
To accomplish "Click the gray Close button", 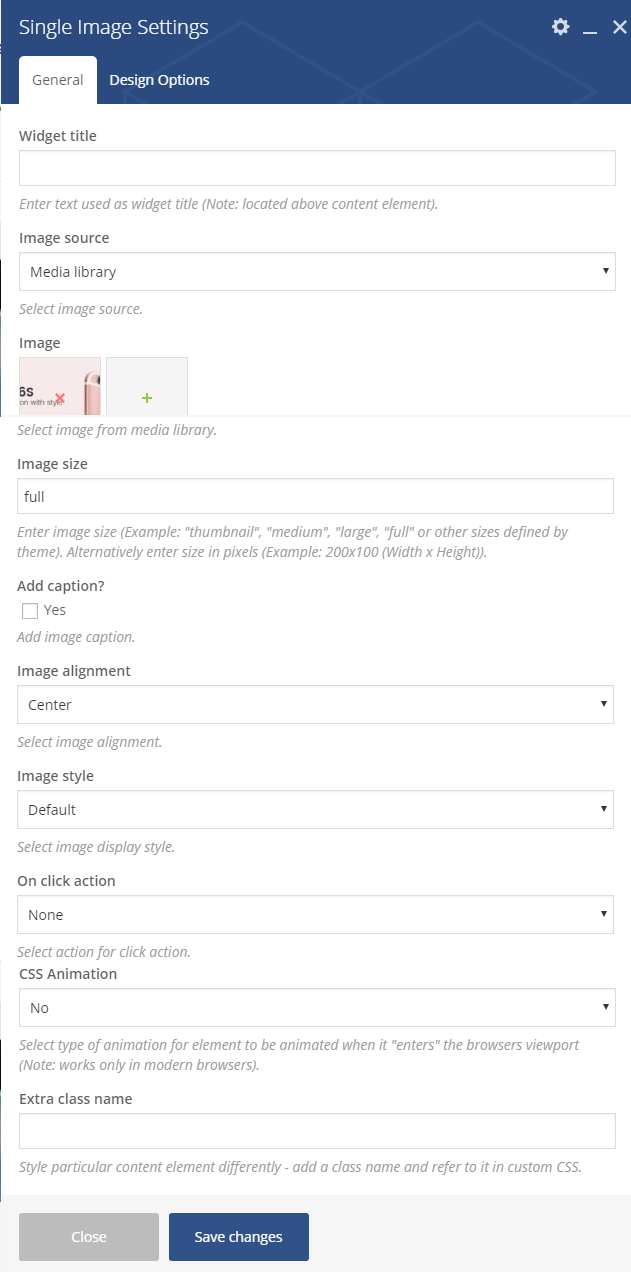I will 89,1237.
